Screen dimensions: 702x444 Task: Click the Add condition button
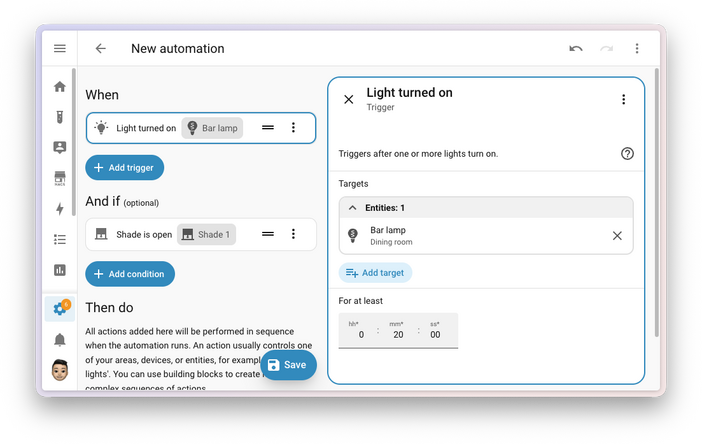point(130,274)
